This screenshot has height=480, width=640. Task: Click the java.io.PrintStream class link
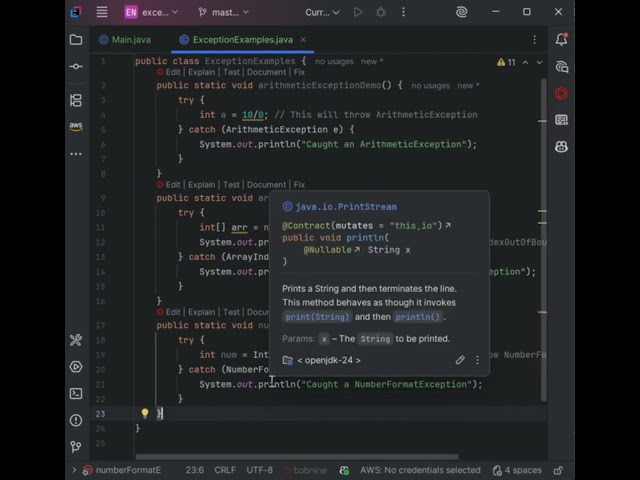coord(346,207)
